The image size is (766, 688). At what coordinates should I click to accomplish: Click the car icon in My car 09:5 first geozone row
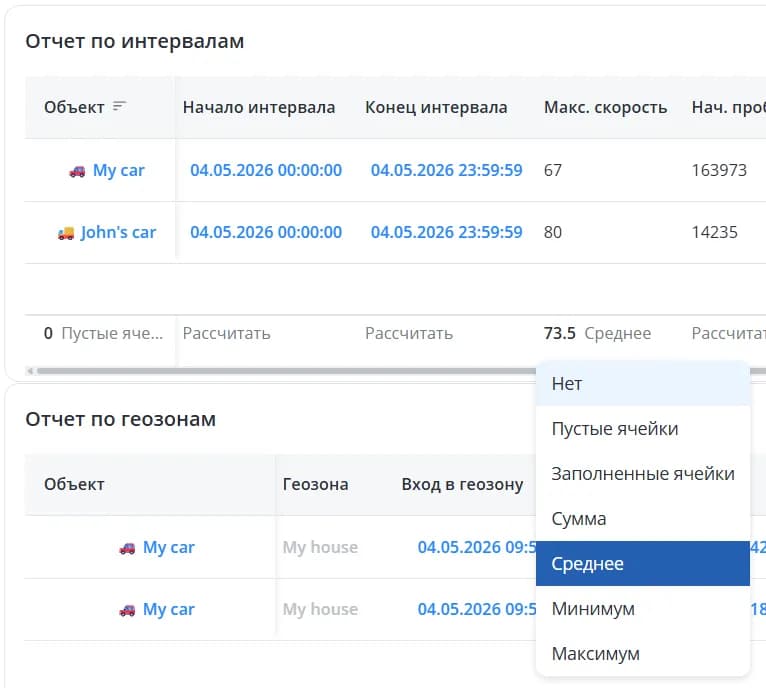(127, 548)
